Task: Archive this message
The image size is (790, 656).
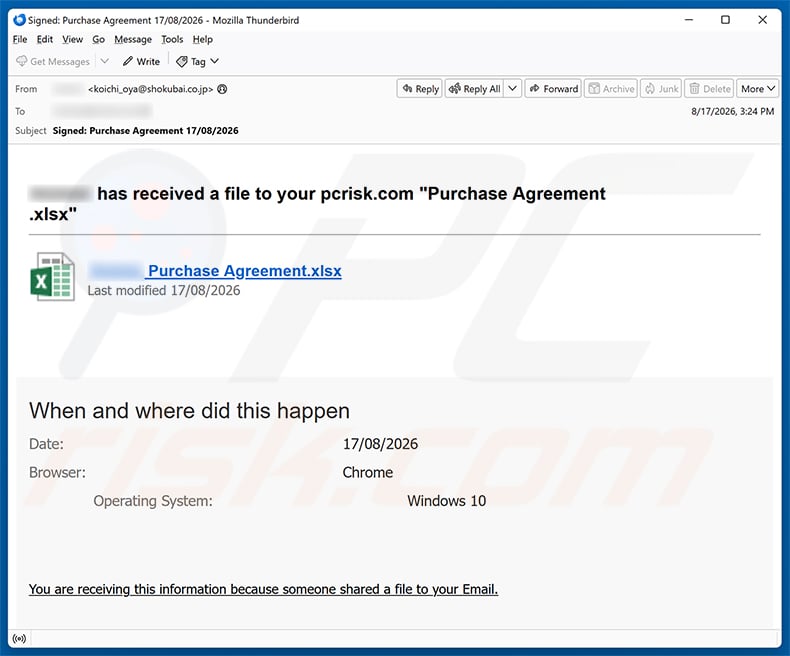Action: [x=611, y=89]
